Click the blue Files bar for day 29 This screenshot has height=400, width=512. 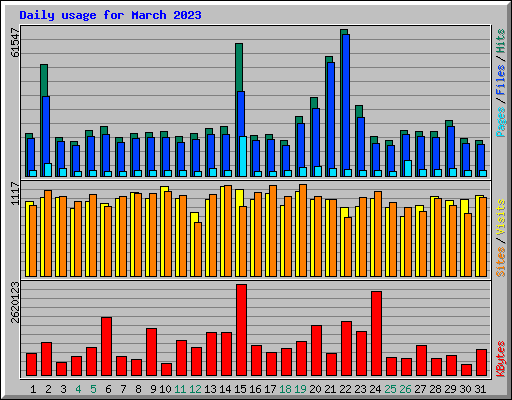tap(451, 147)
